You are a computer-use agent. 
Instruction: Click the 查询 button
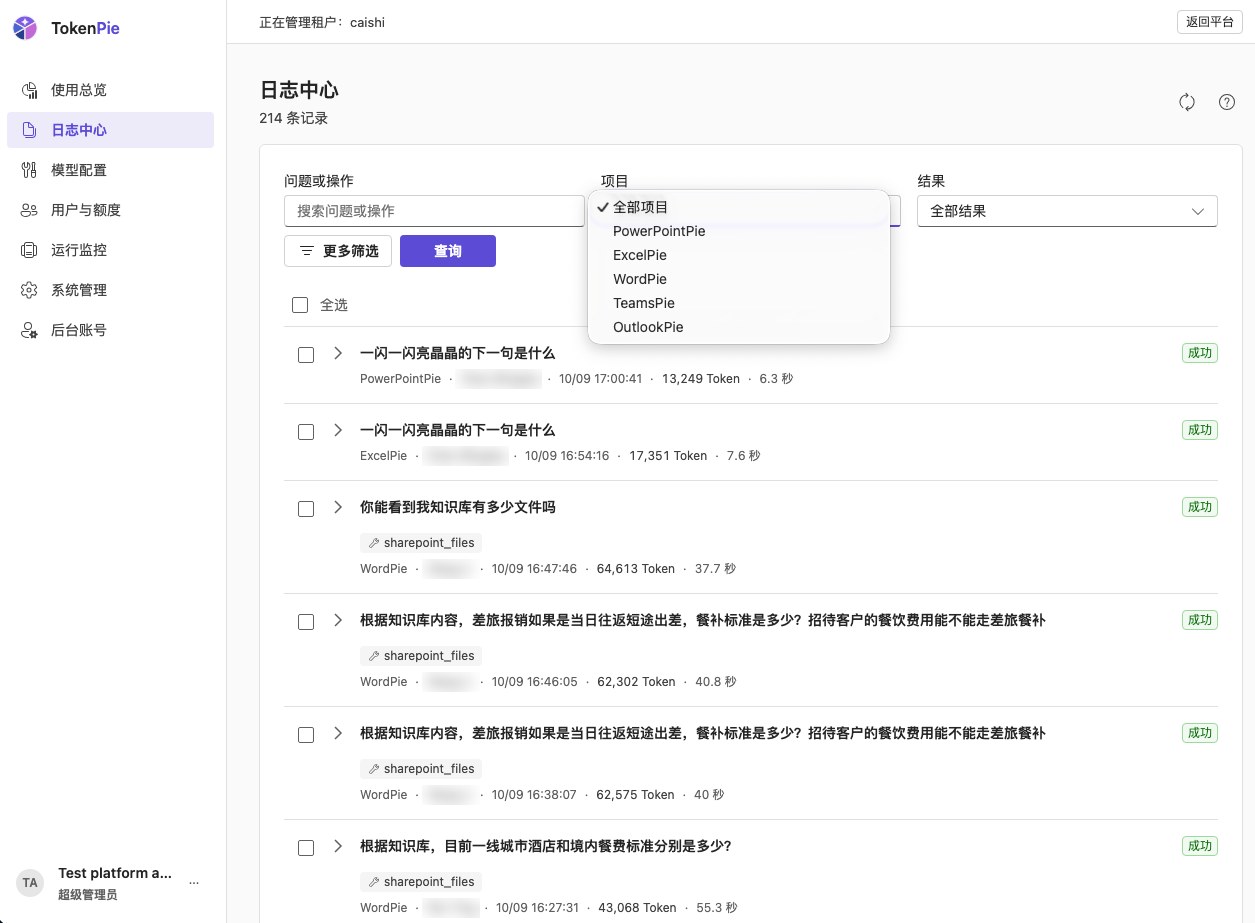448,251
